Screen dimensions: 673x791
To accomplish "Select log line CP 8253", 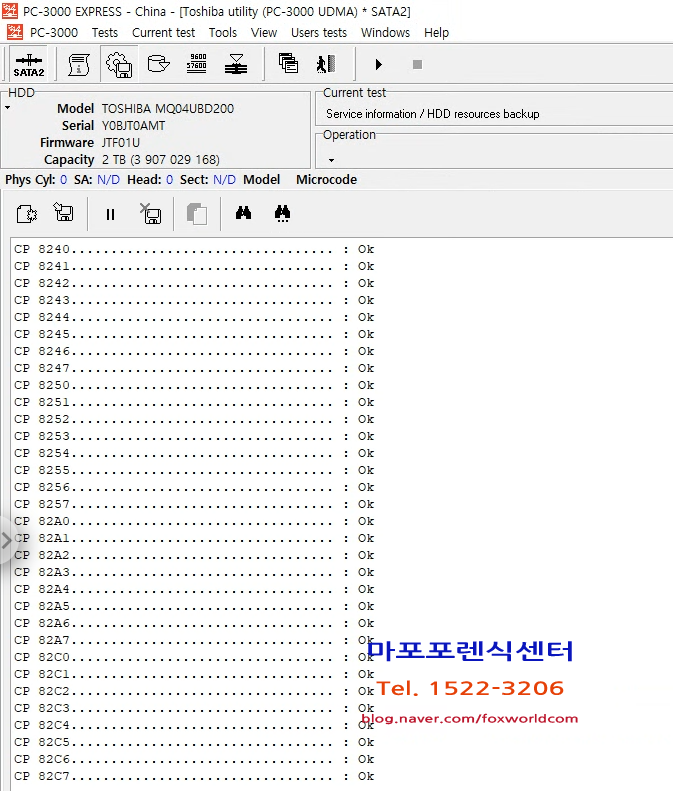I will [194, 436].
